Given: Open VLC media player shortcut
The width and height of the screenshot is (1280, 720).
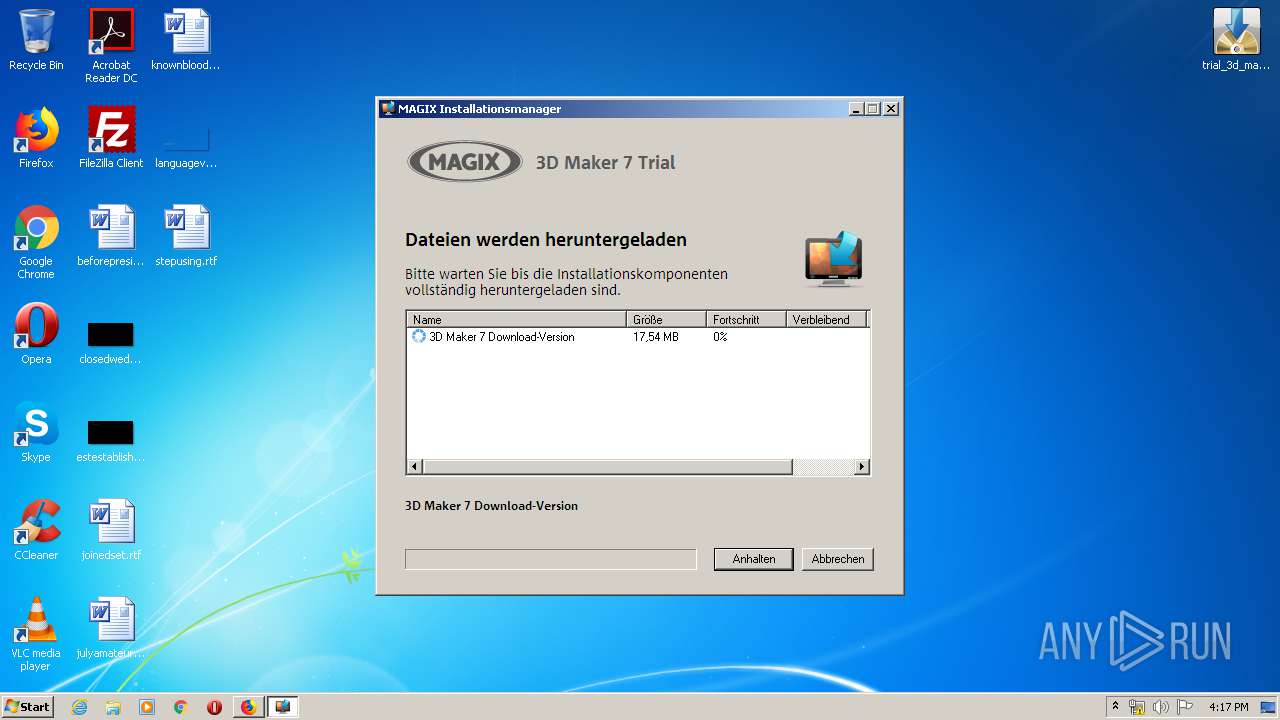Looking at the screenshot, I should click(36, 634).
